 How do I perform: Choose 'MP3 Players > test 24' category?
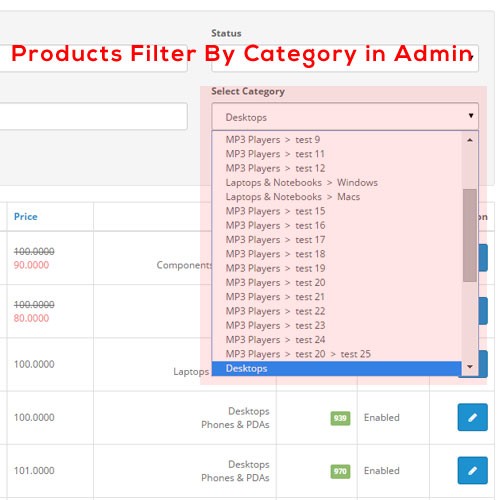point(337,340)
